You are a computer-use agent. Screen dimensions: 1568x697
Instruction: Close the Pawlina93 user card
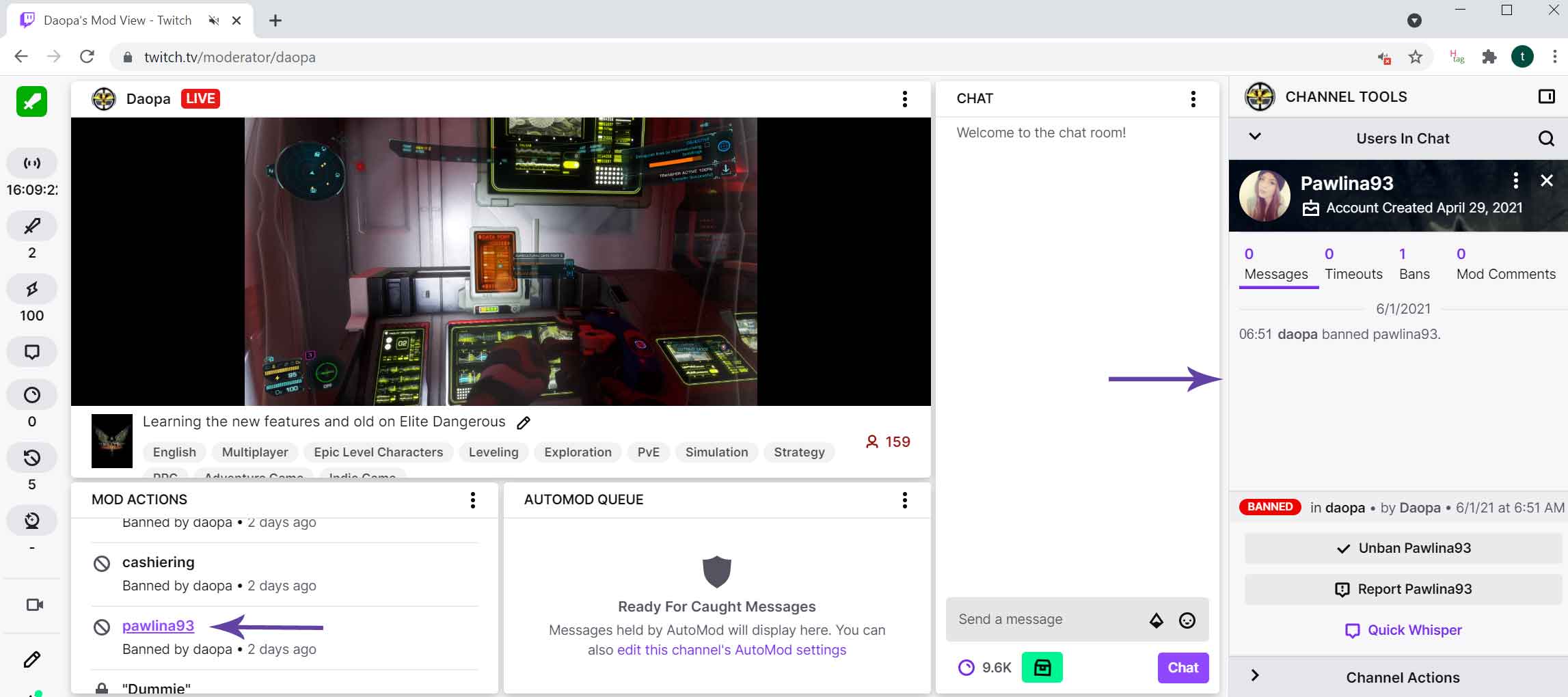[1546, 180]
